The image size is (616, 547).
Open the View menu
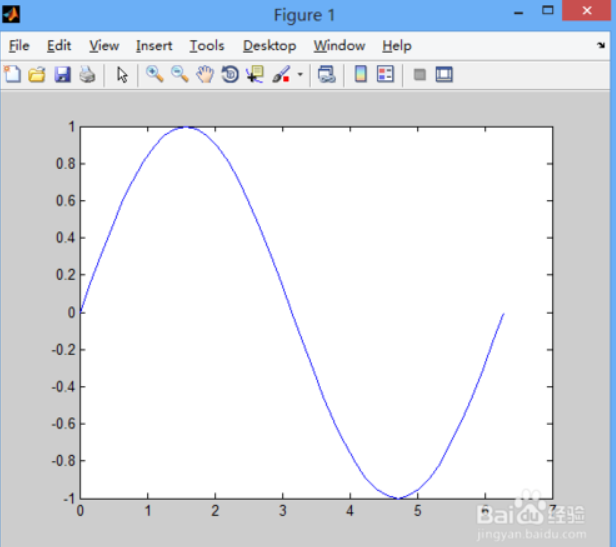(x=104, y=46)
